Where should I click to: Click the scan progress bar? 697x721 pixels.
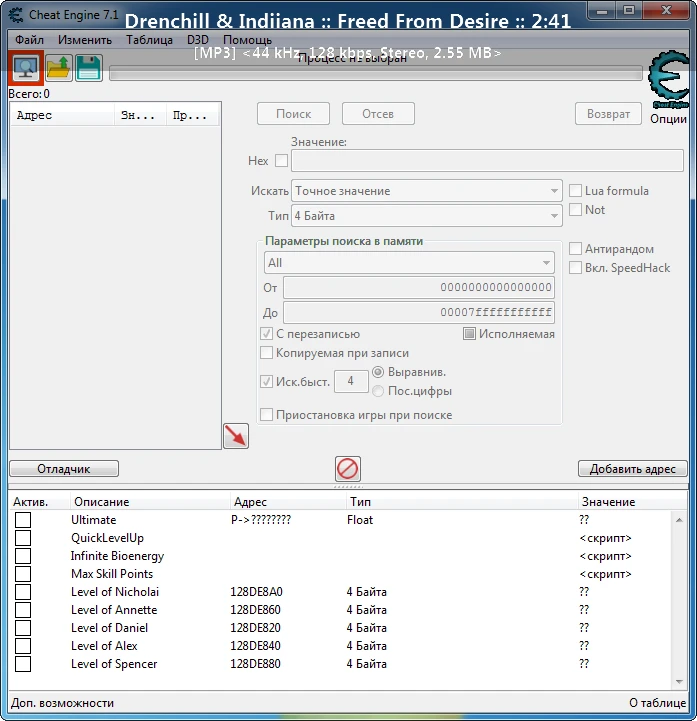376,74
